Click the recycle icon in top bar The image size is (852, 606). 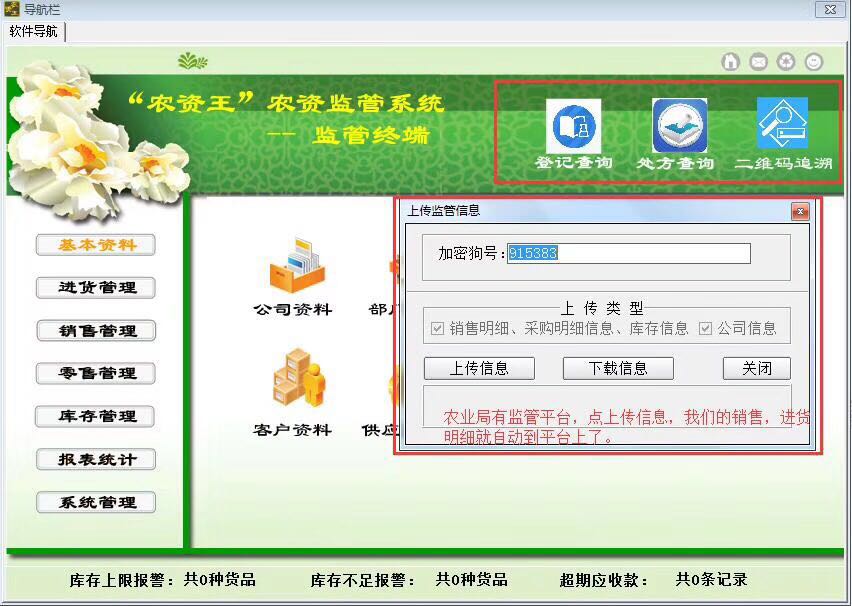point(787,62)
